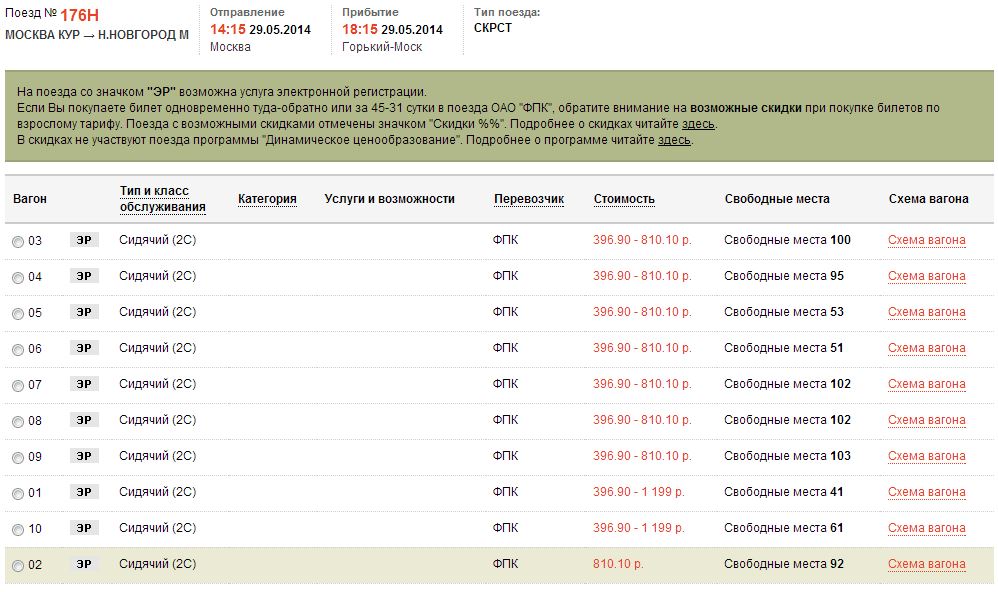Image resolution: width=998 pixels, height=592 pixels.
Task: Click the Перевозчик column header
Action: pyautogui.click(x=529, y=199)
